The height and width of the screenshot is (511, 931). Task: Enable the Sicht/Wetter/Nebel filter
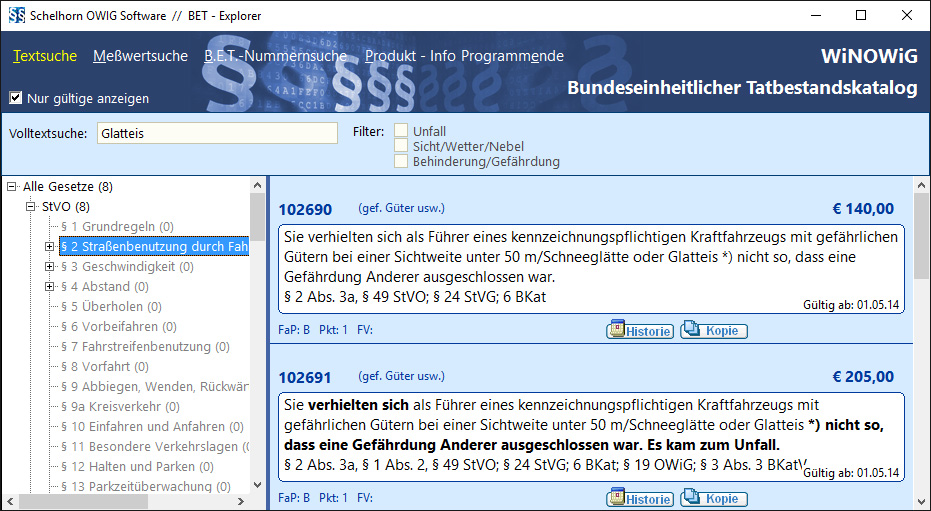(401, 146)
